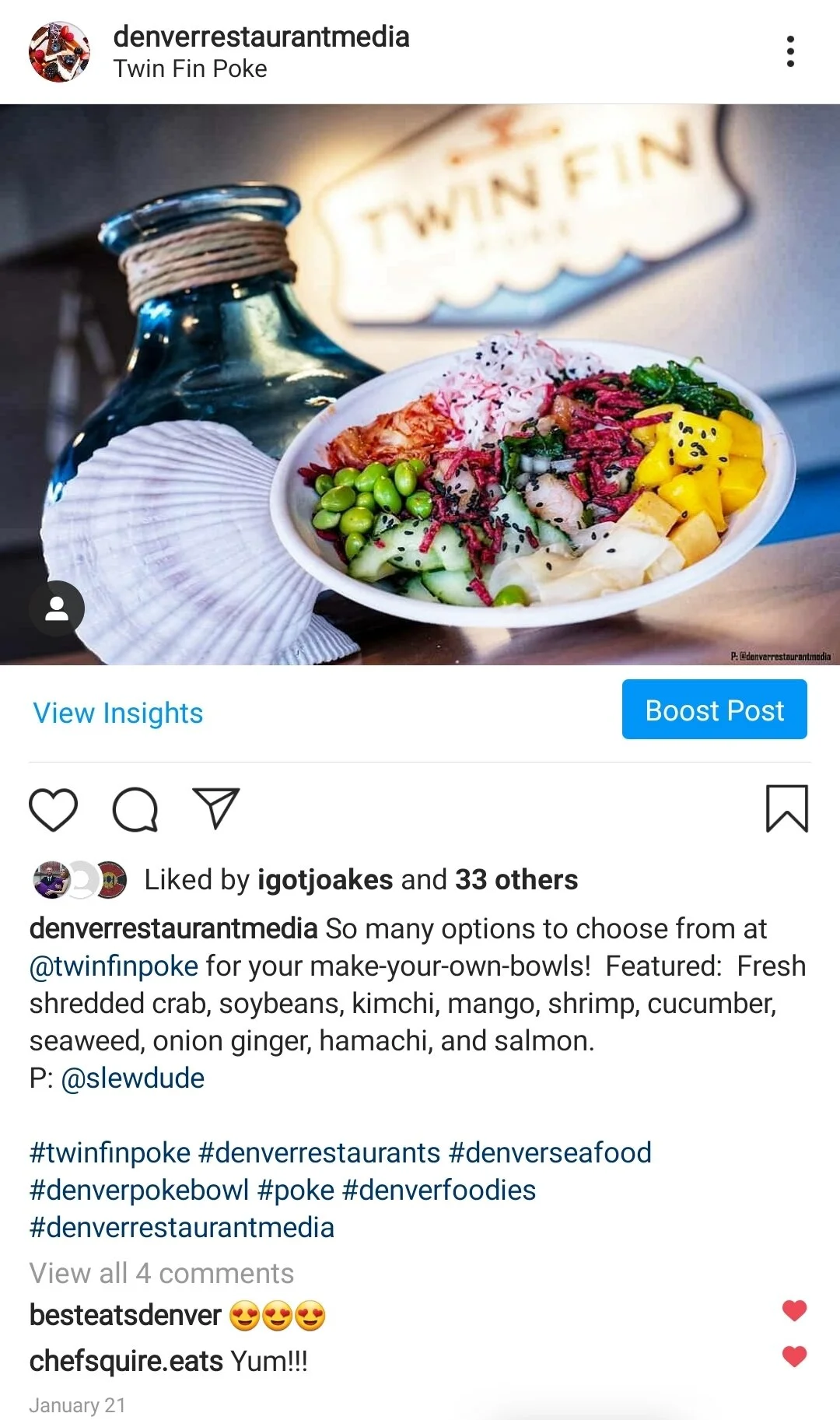Image resolution: width=840 pixels, height=1420 pixels.
Task: Open the besteatsdenver commenter profile
Action: click(125, 1316)
